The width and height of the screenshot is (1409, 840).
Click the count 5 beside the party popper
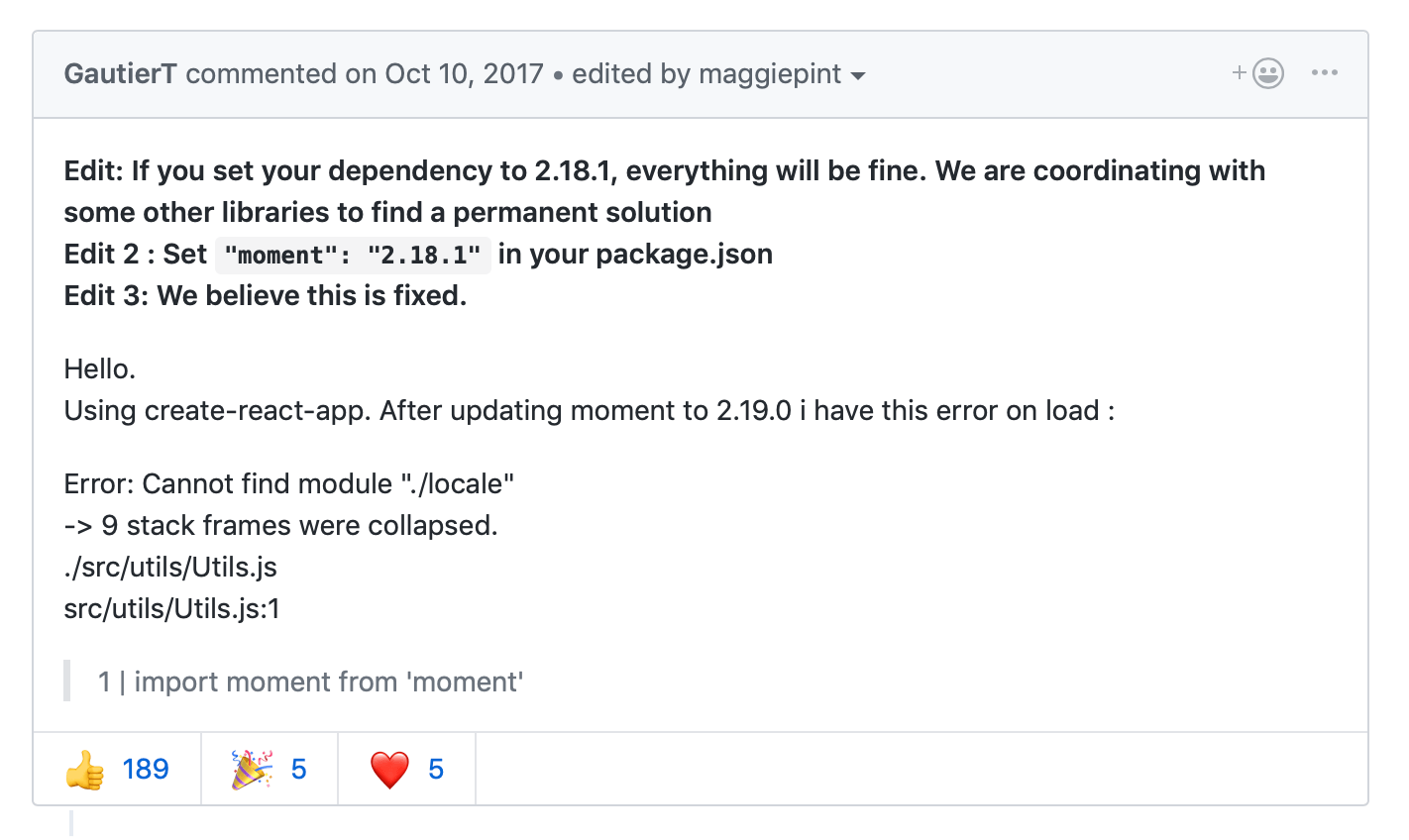pyautogui.click(x=298, y=770)
